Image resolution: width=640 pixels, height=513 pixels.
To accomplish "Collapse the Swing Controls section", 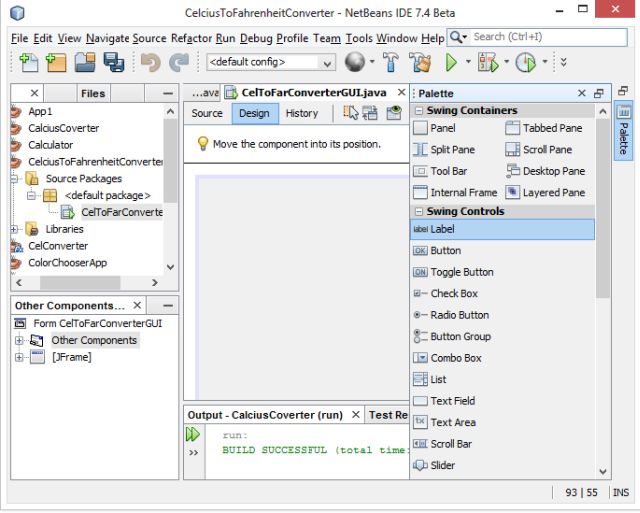I will [418, 211].
